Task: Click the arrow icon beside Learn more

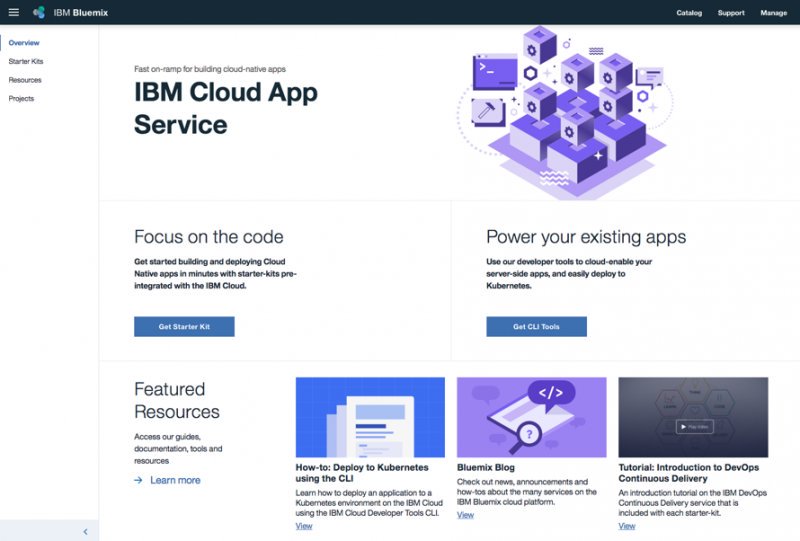Action: click(x=138, y=480)
